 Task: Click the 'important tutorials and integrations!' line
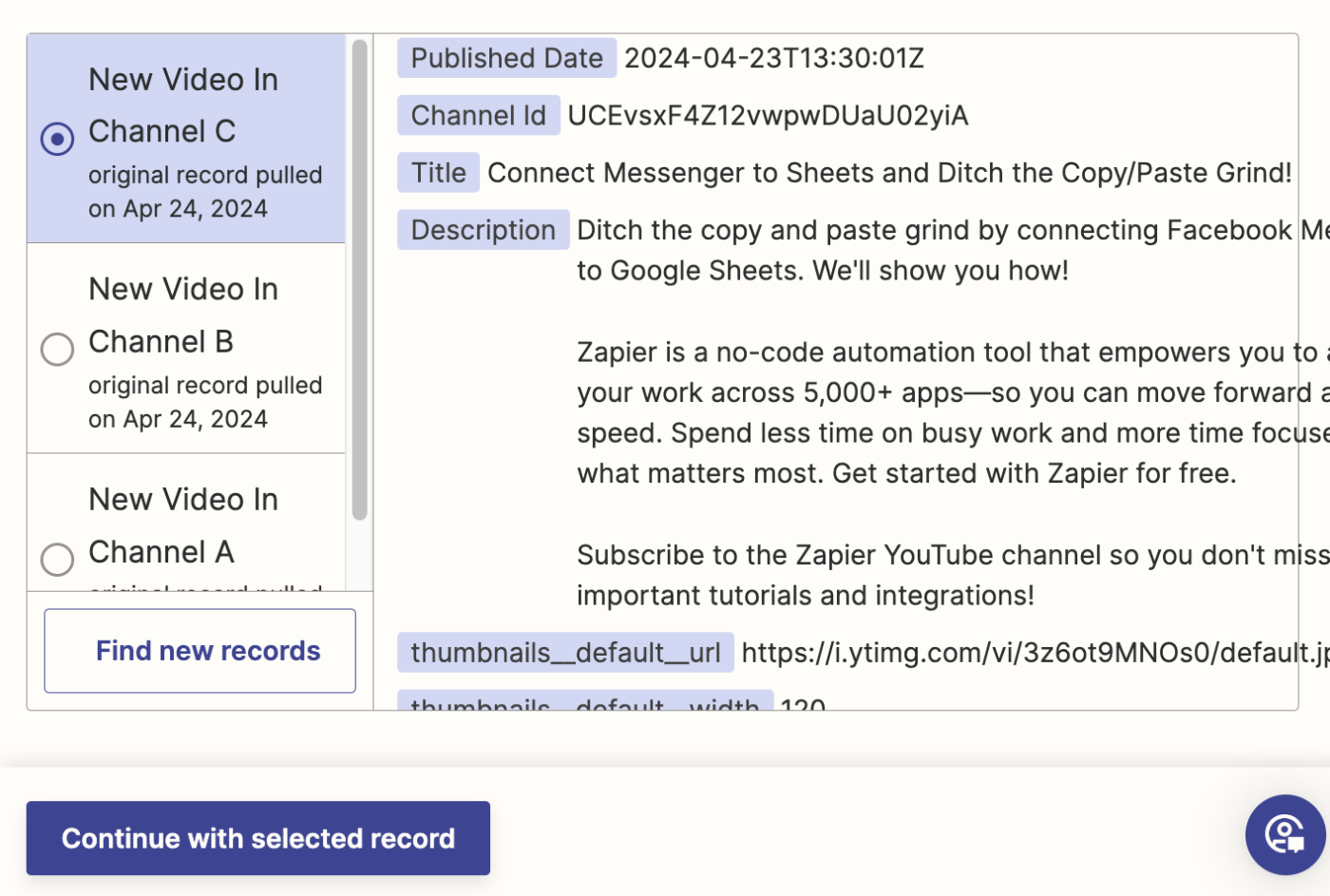[806, 596]
